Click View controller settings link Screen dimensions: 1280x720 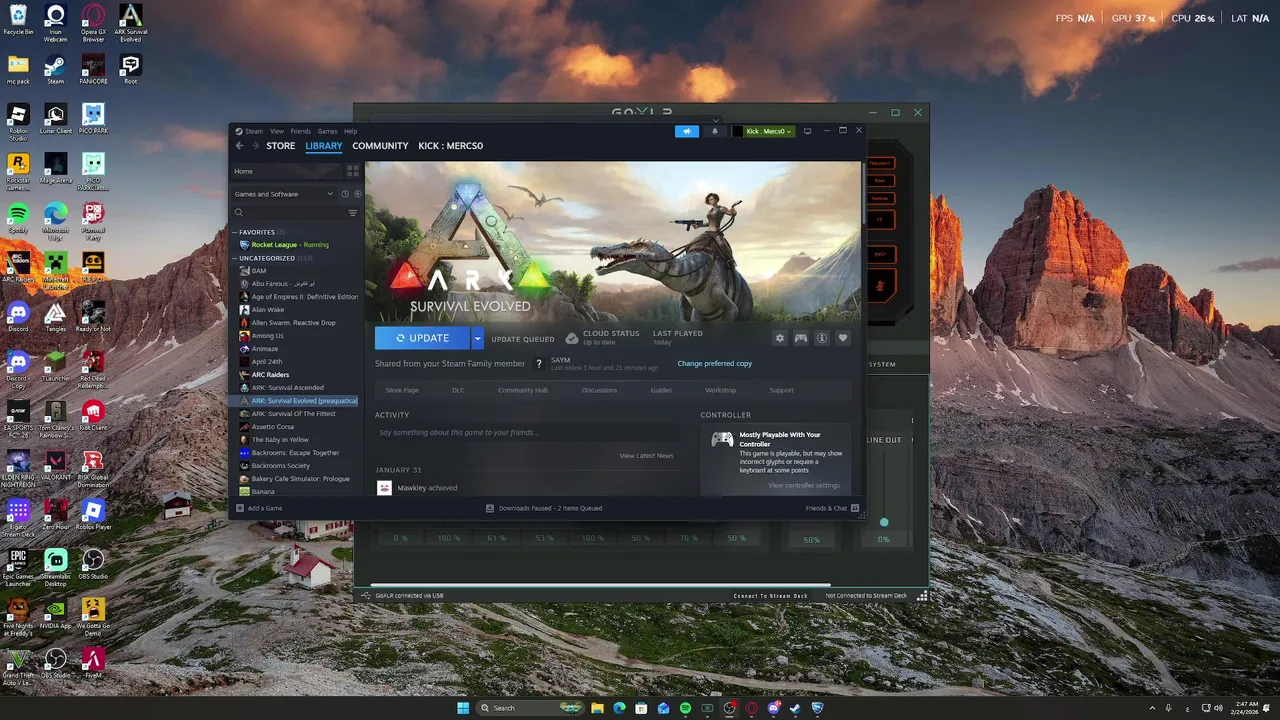click(x=804, y=486)
